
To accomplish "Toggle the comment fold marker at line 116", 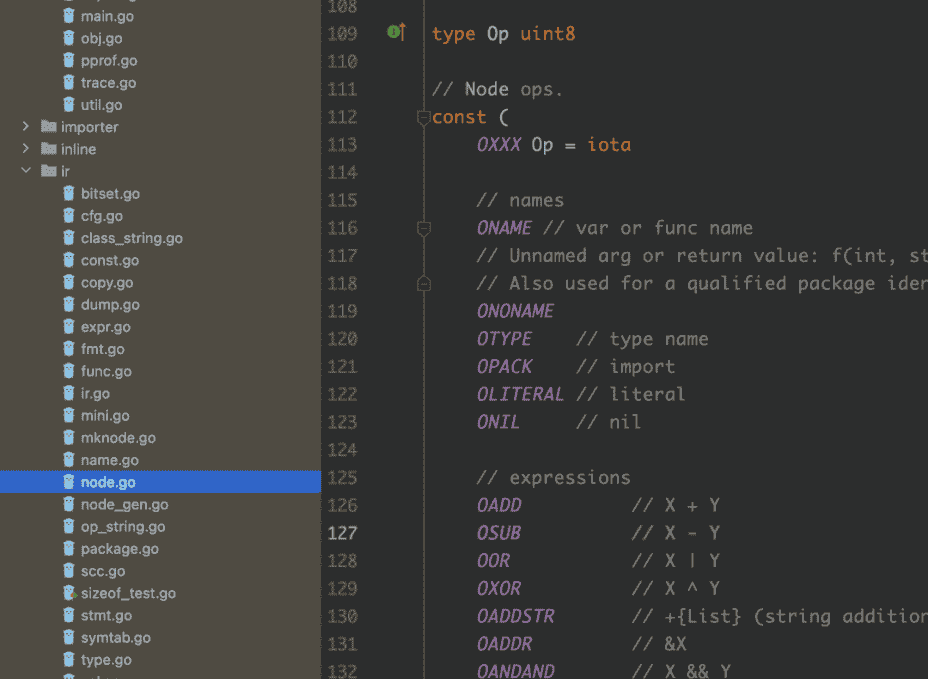I will pos(423,229).
